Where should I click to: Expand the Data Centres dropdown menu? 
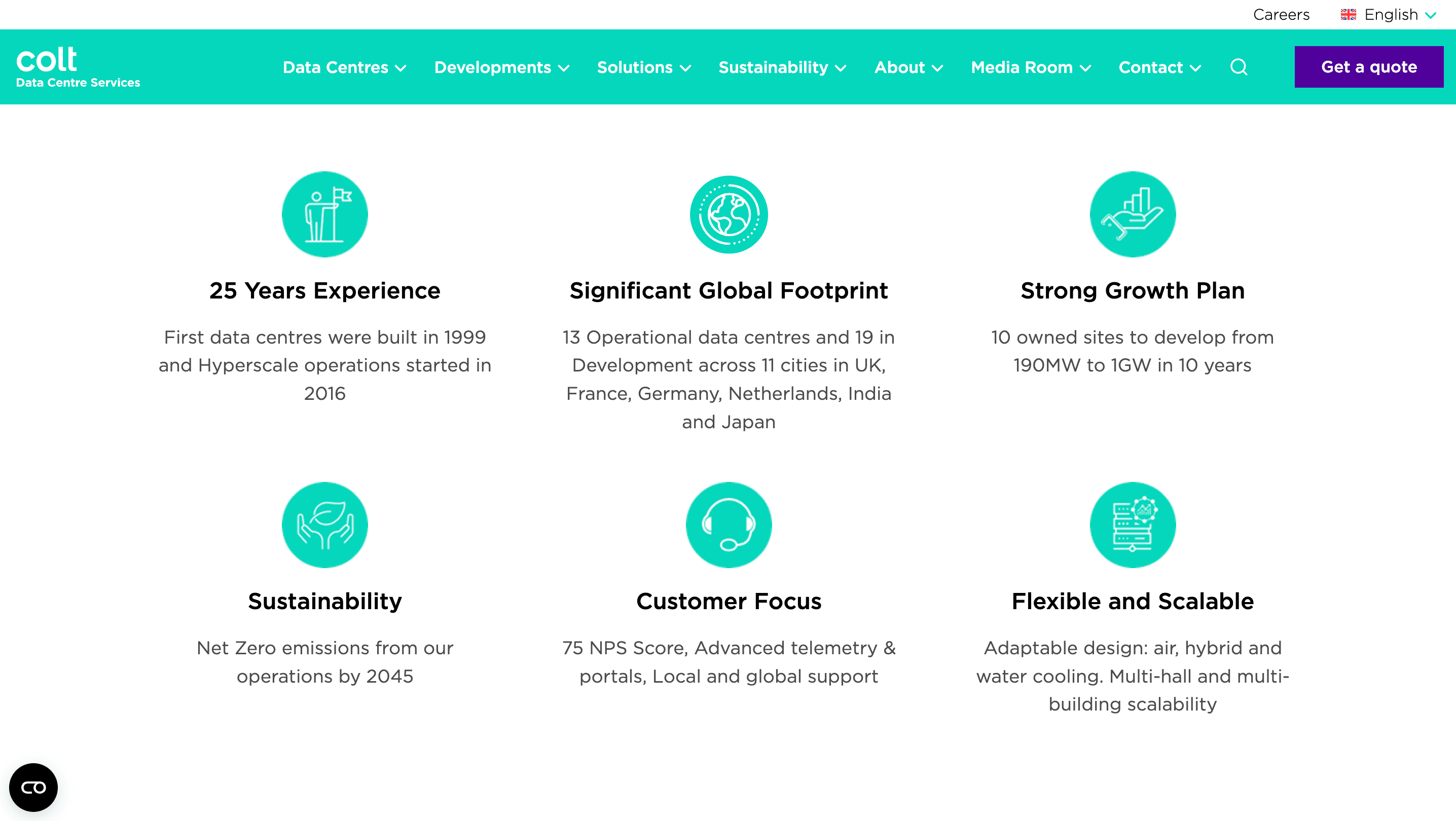click(x=344, y=67)
